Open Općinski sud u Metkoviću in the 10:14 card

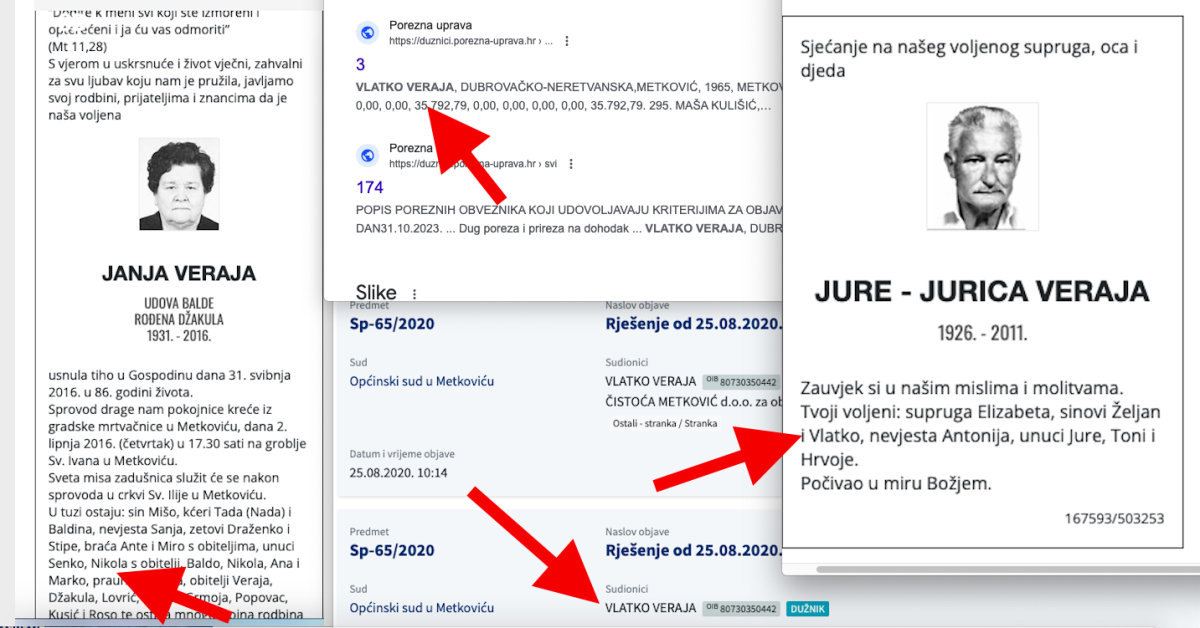(422, 381)
